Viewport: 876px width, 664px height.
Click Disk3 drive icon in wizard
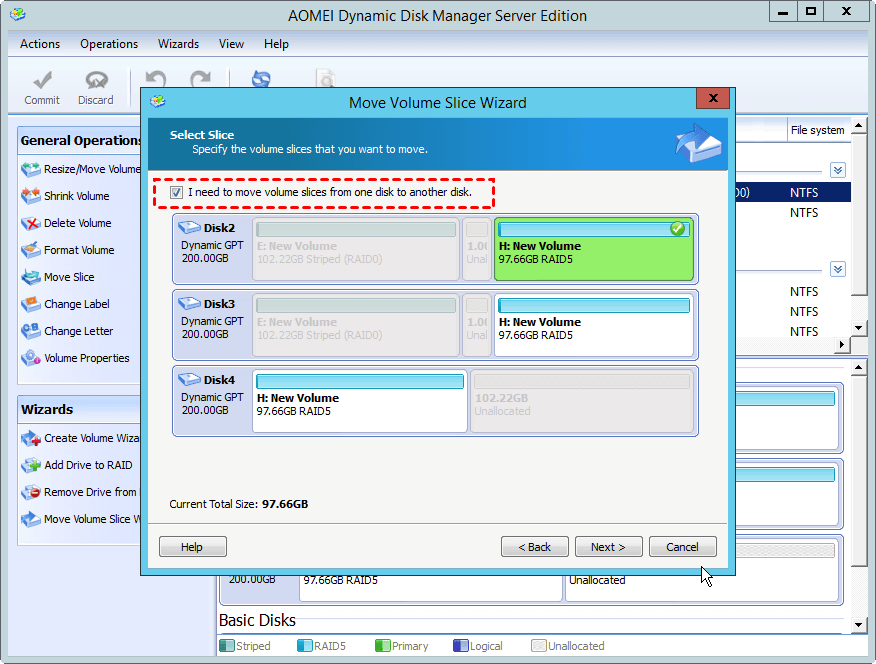pyautogui.click(x=189, y=303)
